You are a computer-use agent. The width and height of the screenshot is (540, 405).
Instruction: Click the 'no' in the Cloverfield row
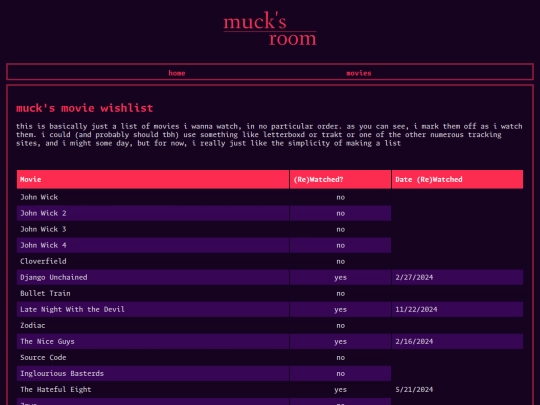tap(341, 262)
